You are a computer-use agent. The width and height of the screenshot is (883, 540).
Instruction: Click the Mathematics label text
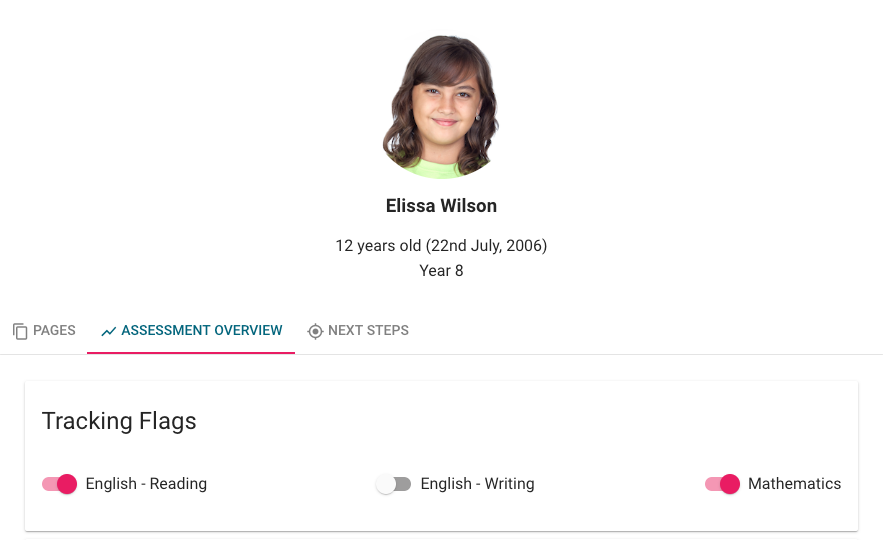[x=794, y=484]
